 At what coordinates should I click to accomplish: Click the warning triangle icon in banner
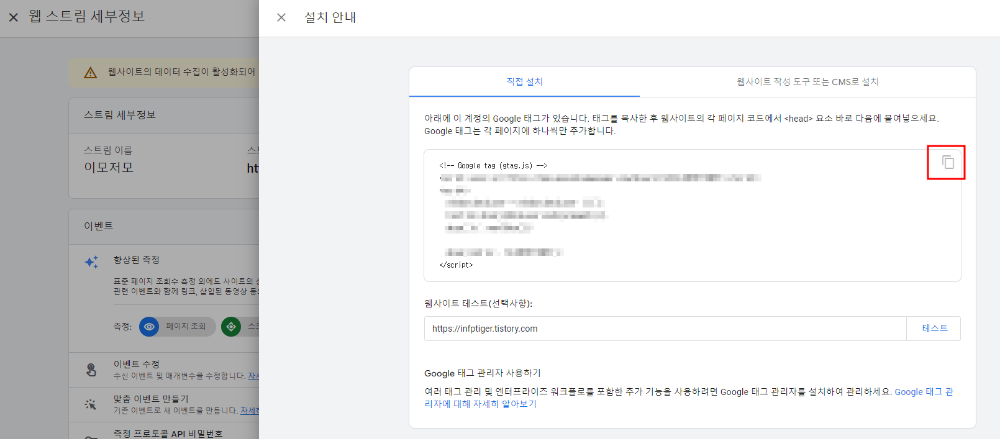tap(91, 73)
